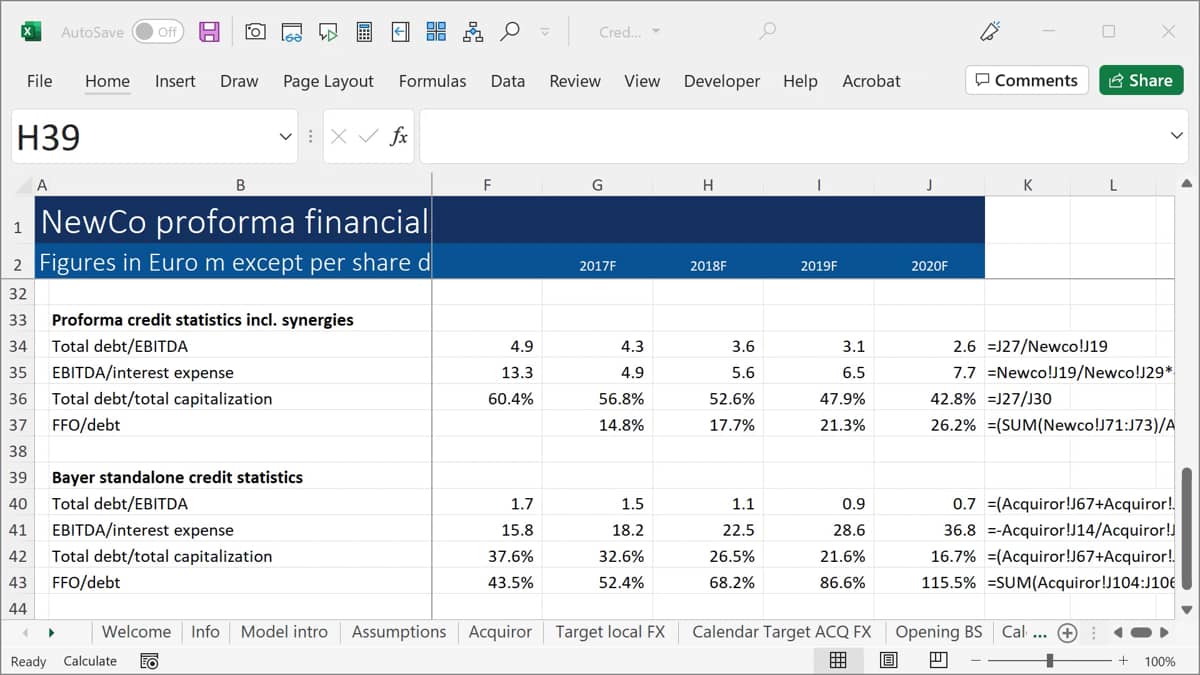This screenshot has width=1200, height=675.
Task: Click the Insert Function fx icon
Action: pos(399,137)
